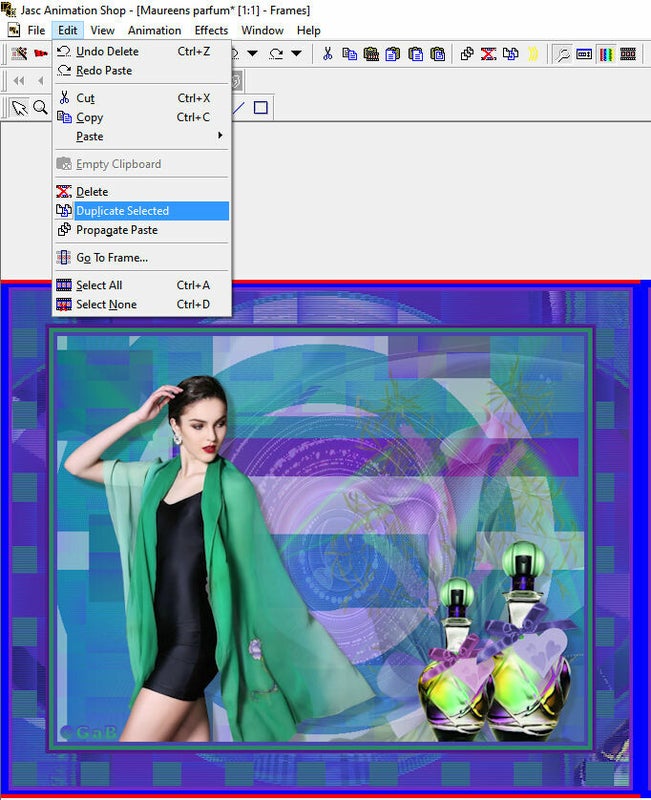Toggle the magnifier view button in the toolbar

tap(562, 54)
